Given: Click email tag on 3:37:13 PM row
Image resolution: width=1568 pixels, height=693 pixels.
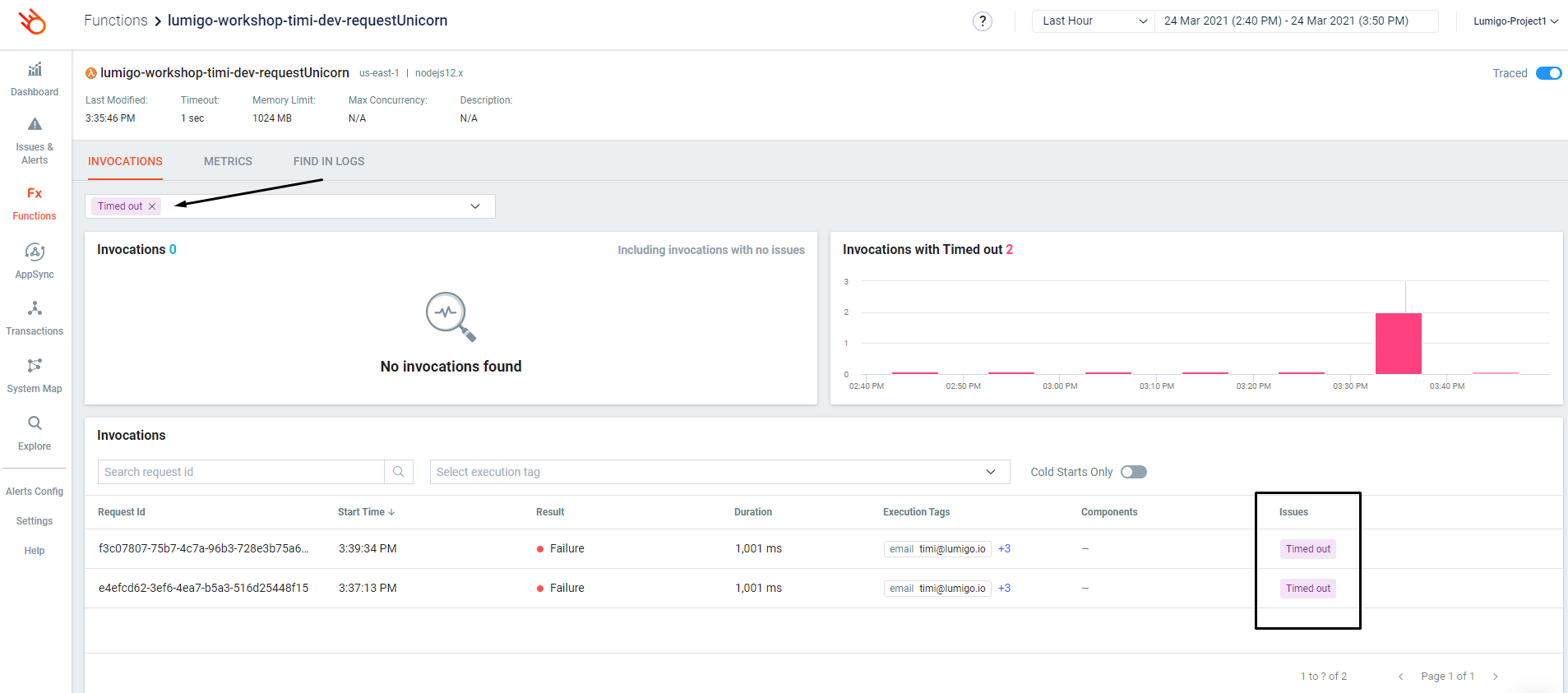Looking at the screenshot, I should [x=937, y=589].
